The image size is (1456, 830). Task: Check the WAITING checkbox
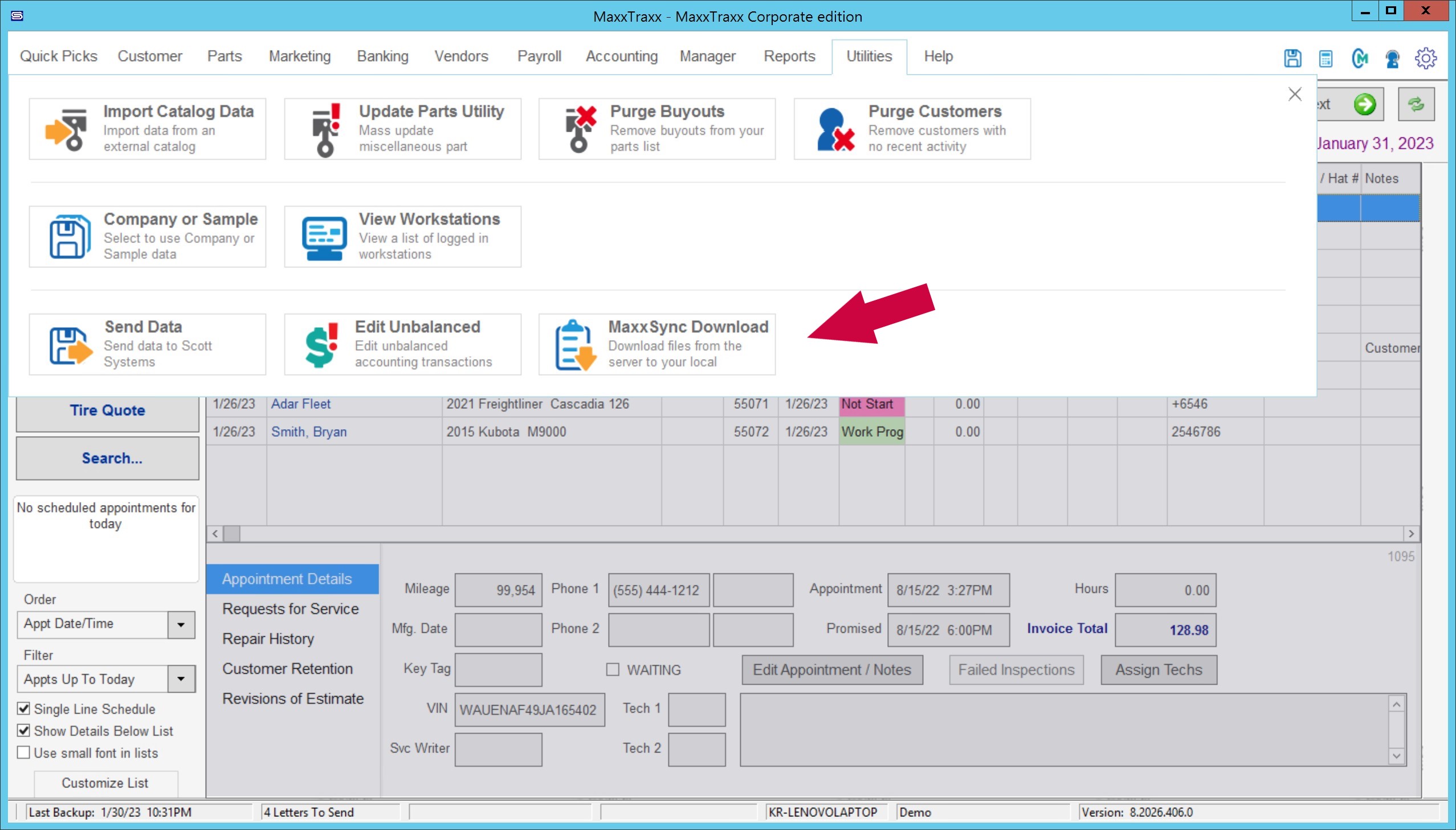tap(613, 669)
